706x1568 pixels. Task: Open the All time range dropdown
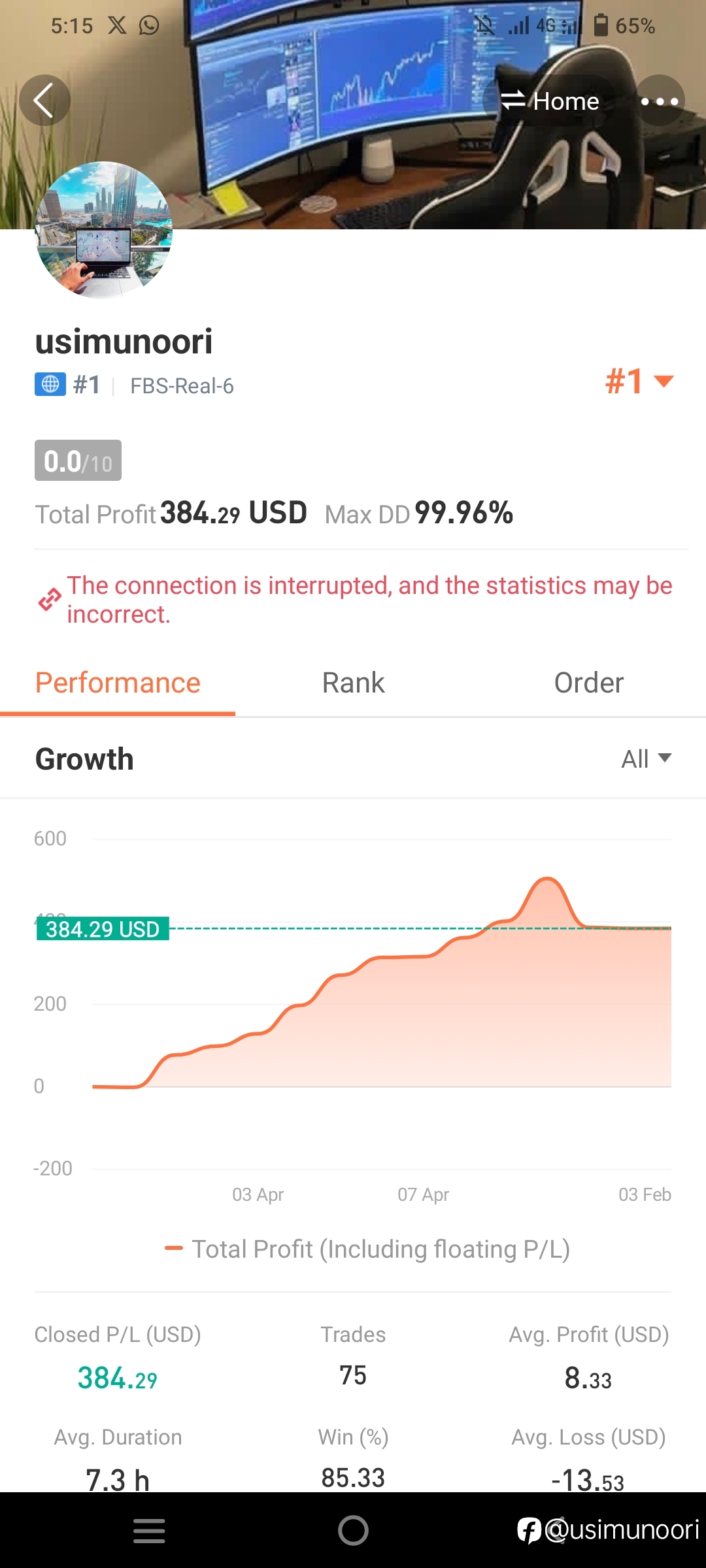click(x=646, y=759)
